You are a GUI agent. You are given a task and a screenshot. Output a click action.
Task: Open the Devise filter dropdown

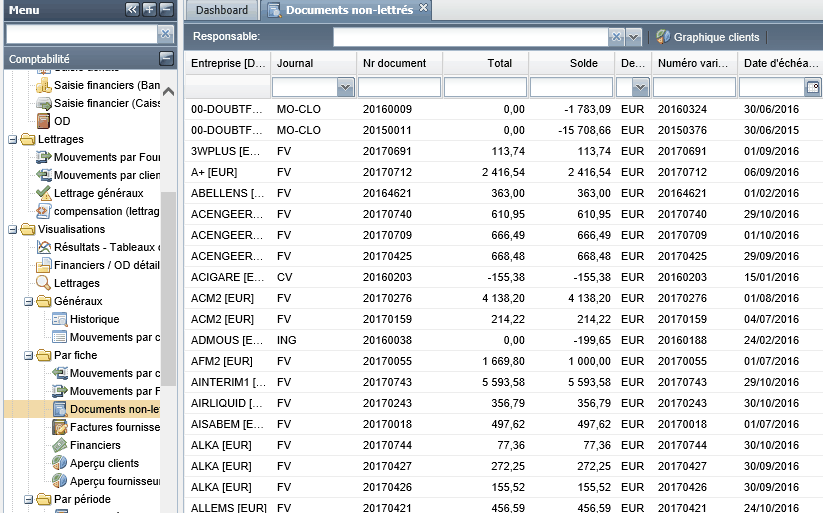tap(640, 87)
